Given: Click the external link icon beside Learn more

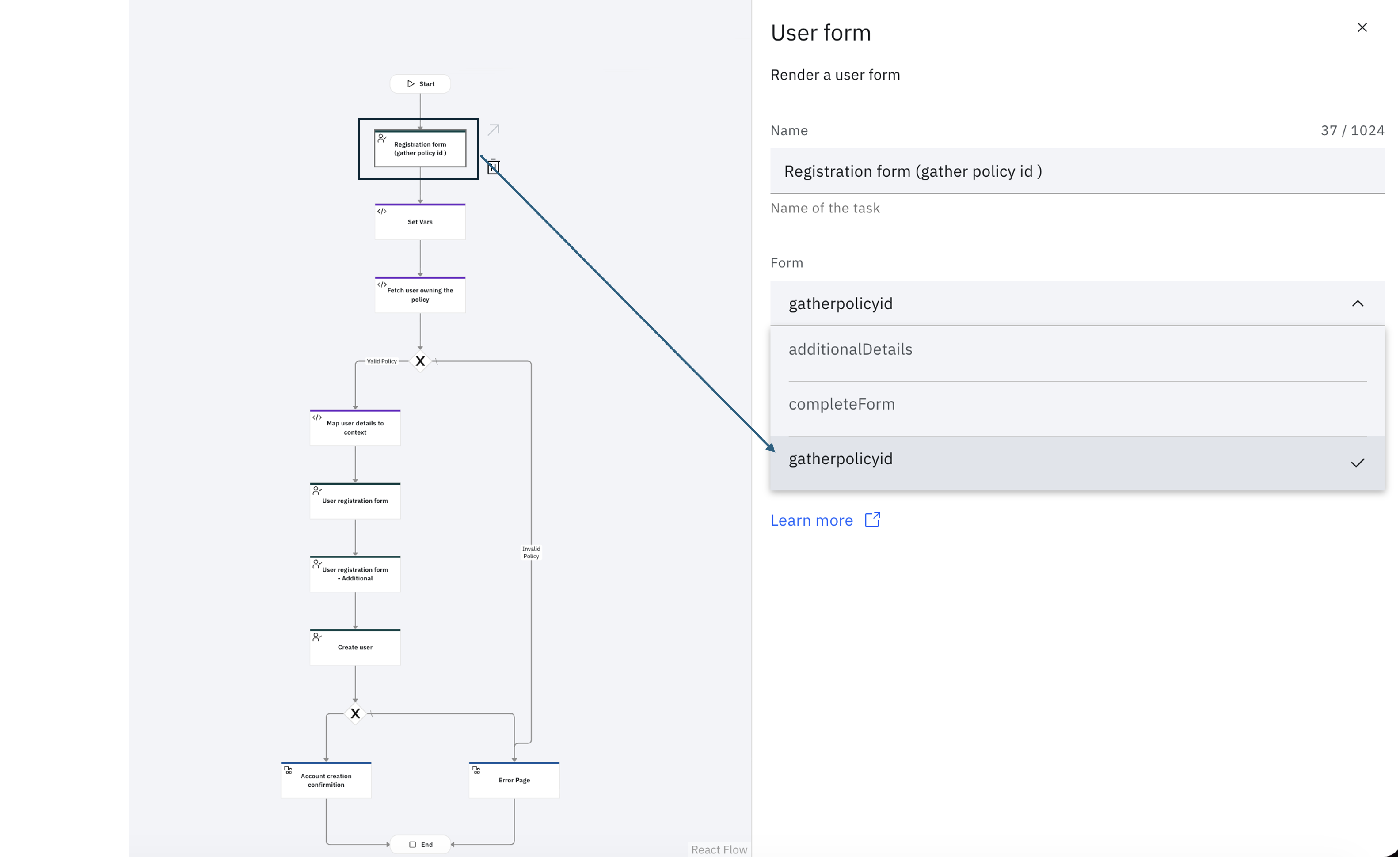Looking at the screenshot, I should 872,520.
